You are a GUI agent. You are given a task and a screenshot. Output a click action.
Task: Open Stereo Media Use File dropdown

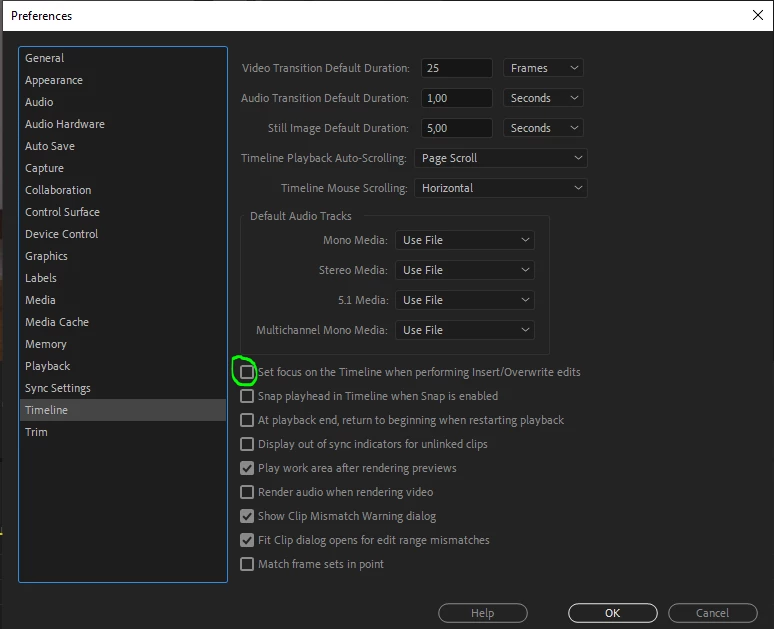[464, 270]
